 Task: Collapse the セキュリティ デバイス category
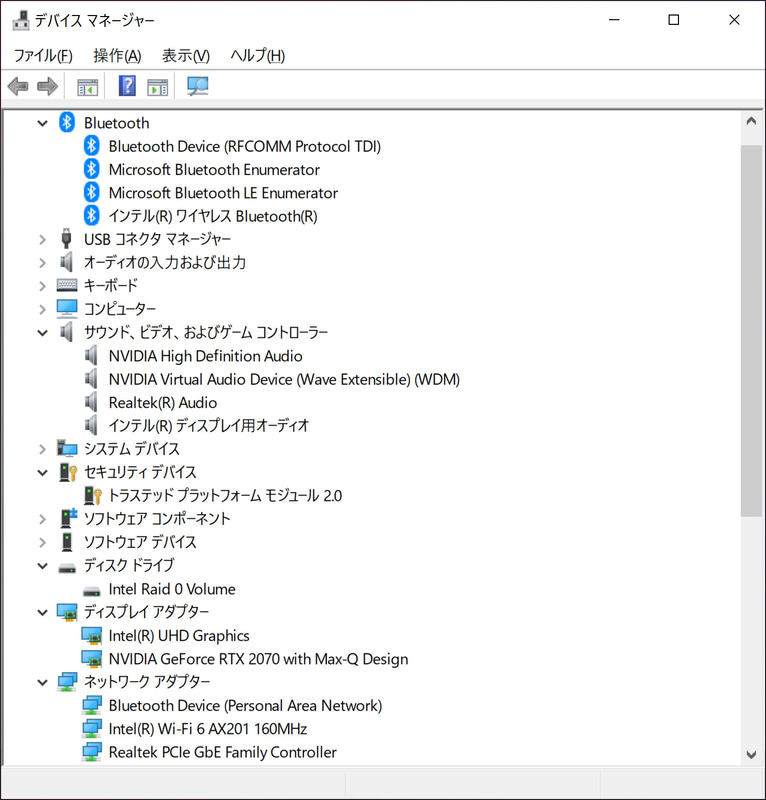click(43, 472)
